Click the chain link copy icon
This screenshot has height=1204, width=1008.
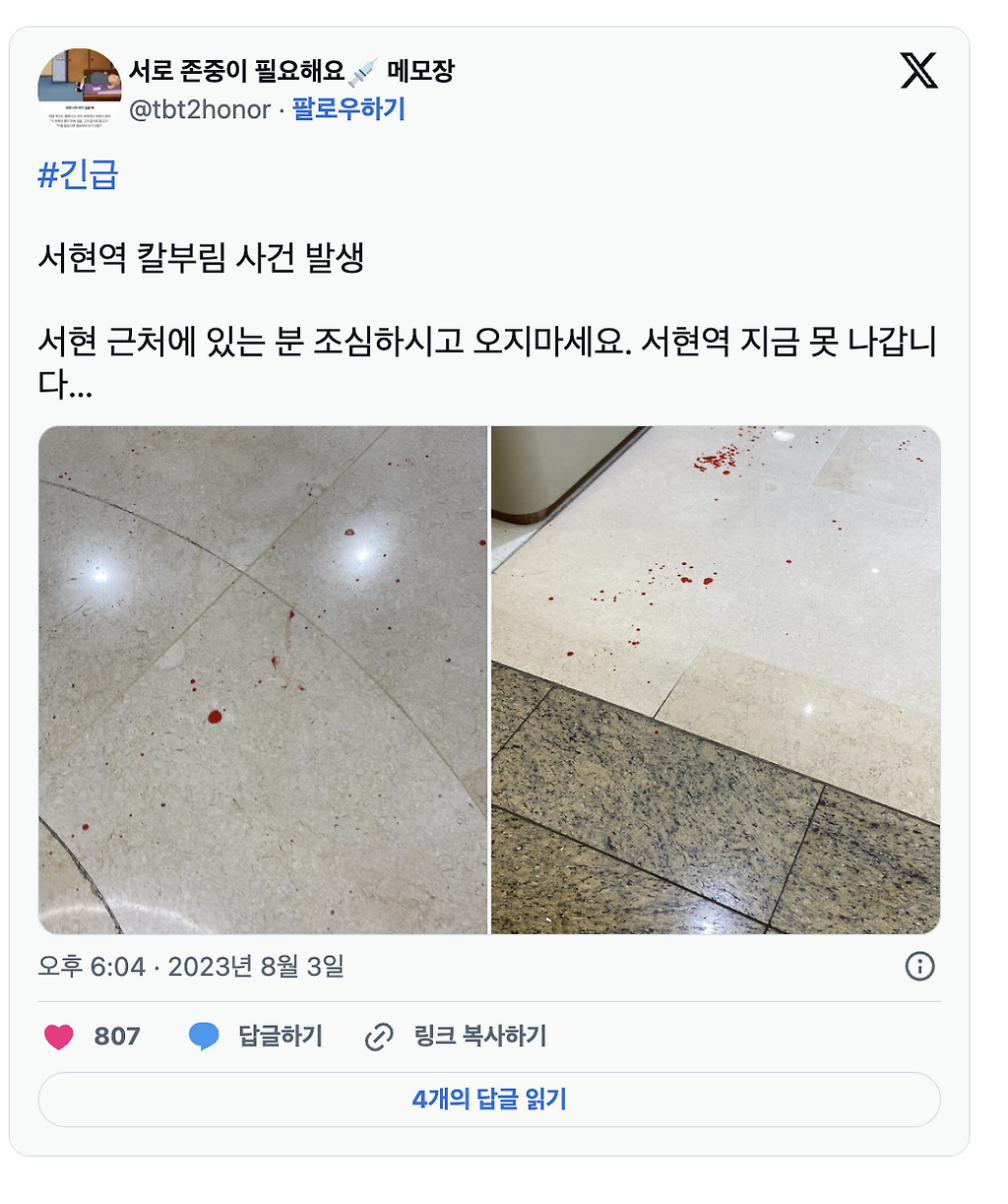(x=379, y=1037)
